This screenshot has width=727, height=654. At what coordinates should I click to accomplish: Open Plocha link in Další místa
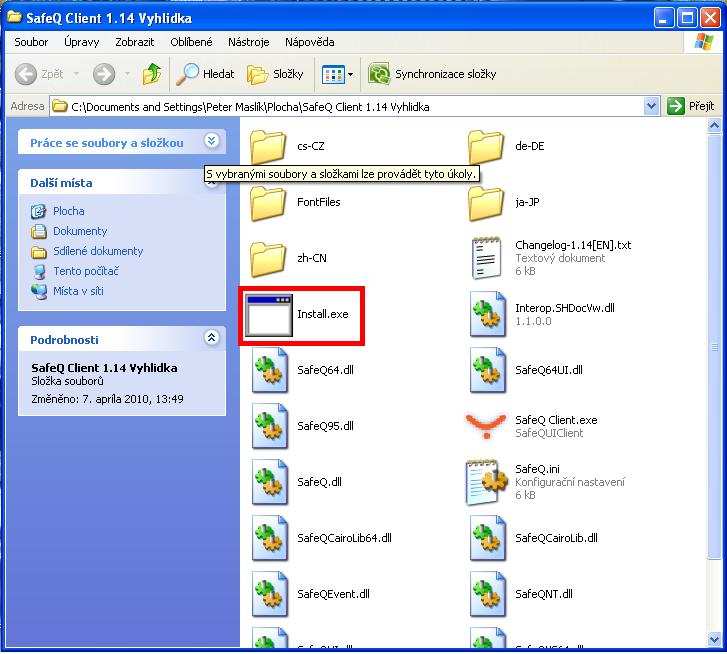point(69,211)
